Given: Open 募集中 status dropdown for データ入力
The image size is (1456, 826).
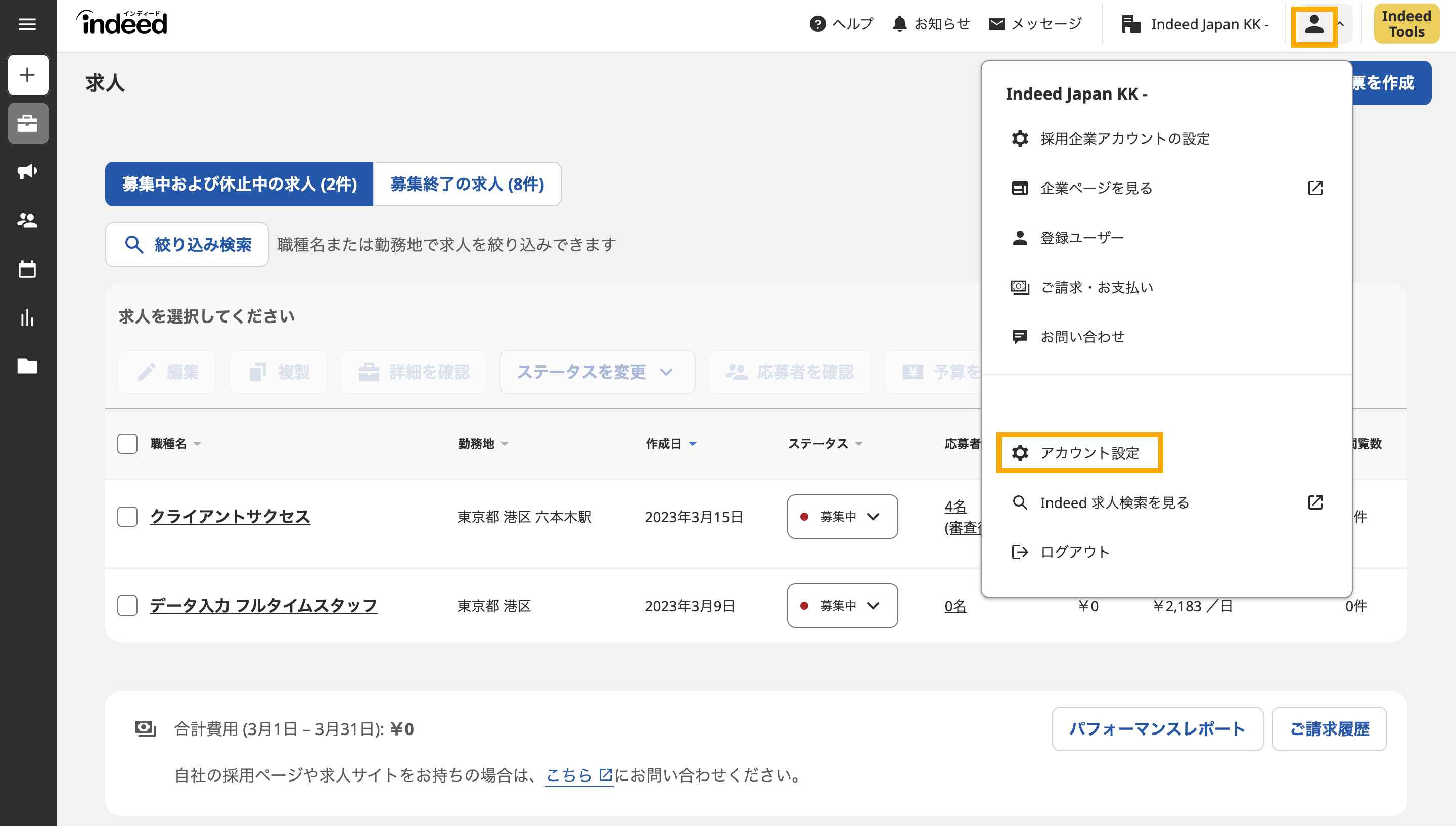Looking at the screenshot, I should coord(842,605).
